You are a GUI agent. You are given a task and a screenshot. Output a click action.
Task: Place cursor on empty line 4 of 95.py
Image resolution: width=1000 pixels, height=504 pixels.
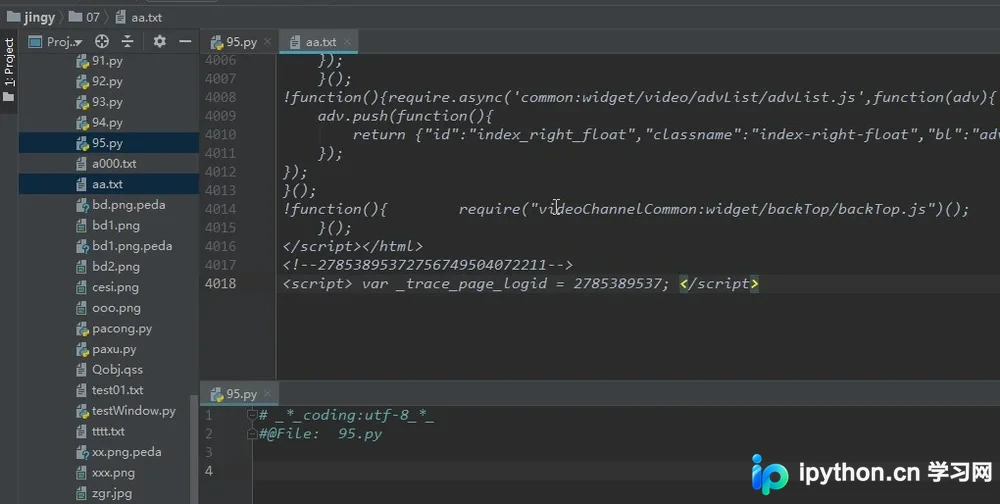[625, 471]
